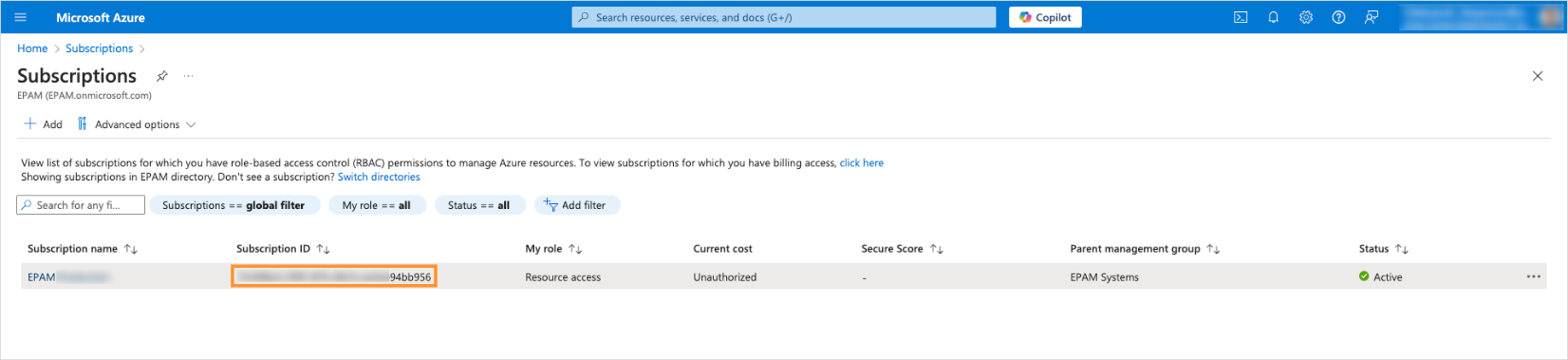
Task: Click Subscriptions breadcrumb link
Action: click(99, 48)
